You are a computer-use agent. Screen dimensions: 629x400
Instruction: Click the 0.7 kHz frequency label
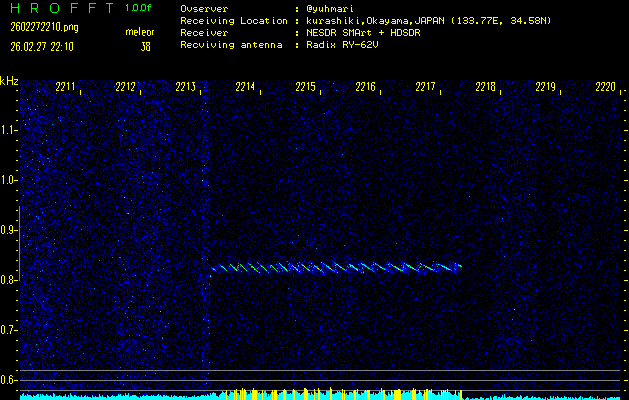pyautogui.click(x=7, y=330)
